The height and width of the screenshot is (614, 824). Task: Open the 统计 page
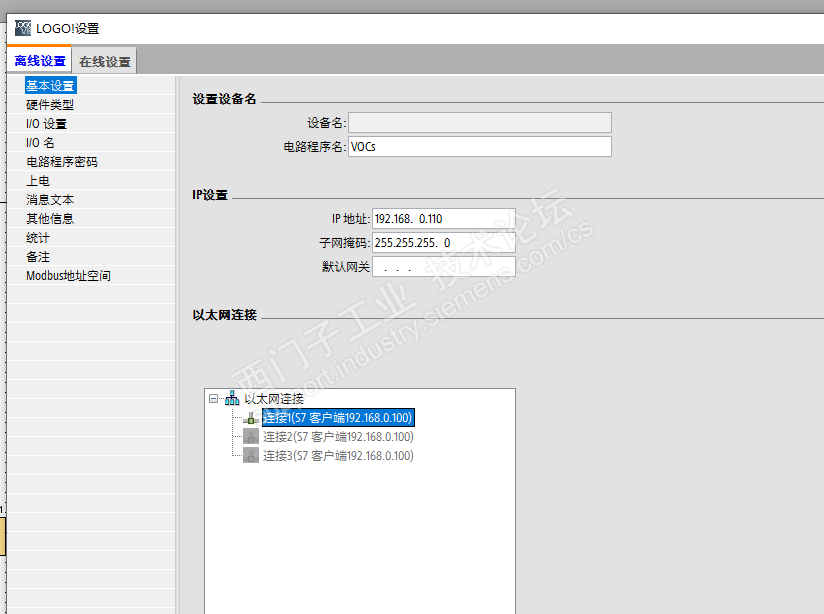coord(38,238)
